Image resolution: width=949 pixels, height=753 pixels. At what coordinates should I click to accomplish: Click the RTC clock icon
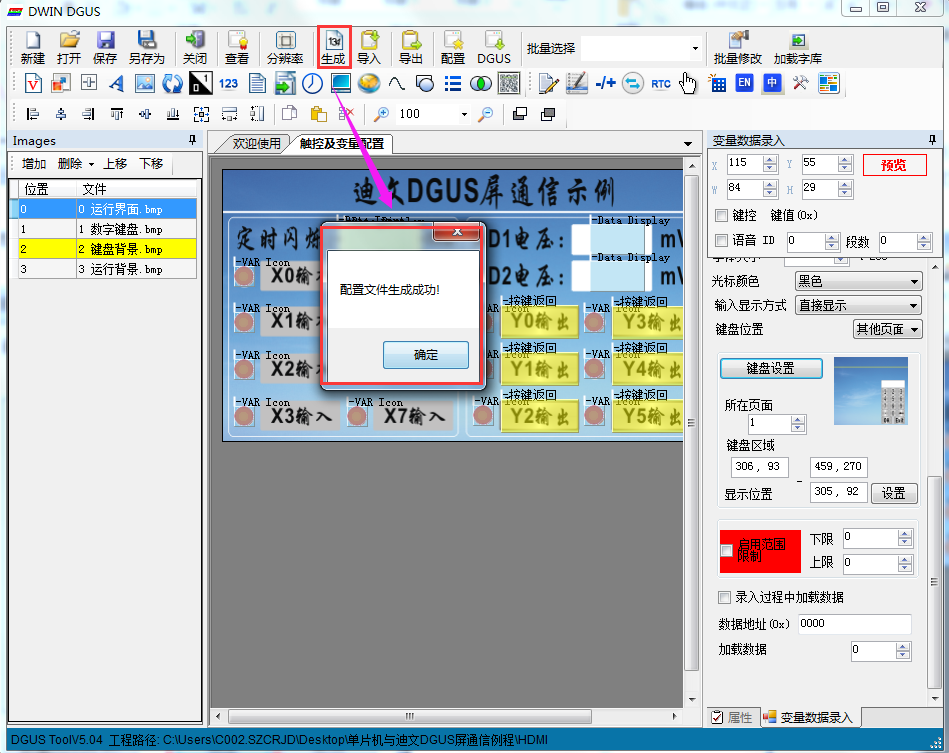pos(660,84)
